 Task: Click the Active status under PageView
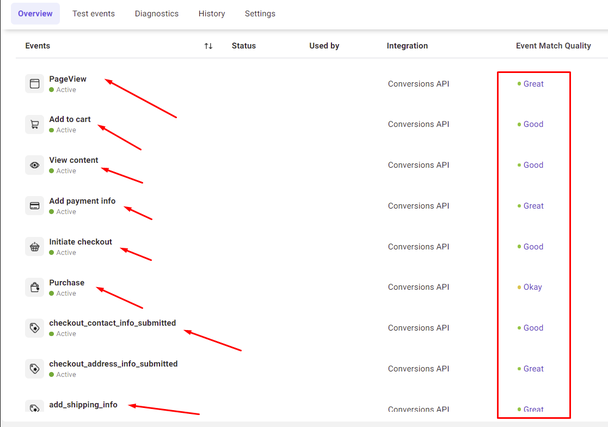click(62, 90)
